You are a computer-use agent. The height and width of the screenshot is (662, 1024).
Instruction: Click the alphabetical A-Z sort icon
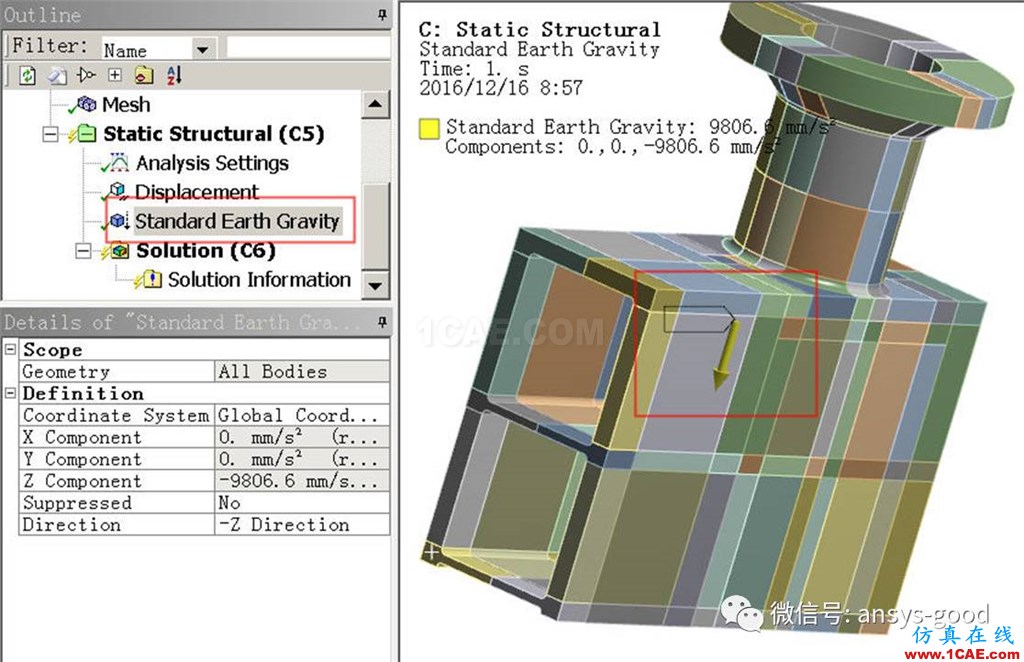[174, 75]
